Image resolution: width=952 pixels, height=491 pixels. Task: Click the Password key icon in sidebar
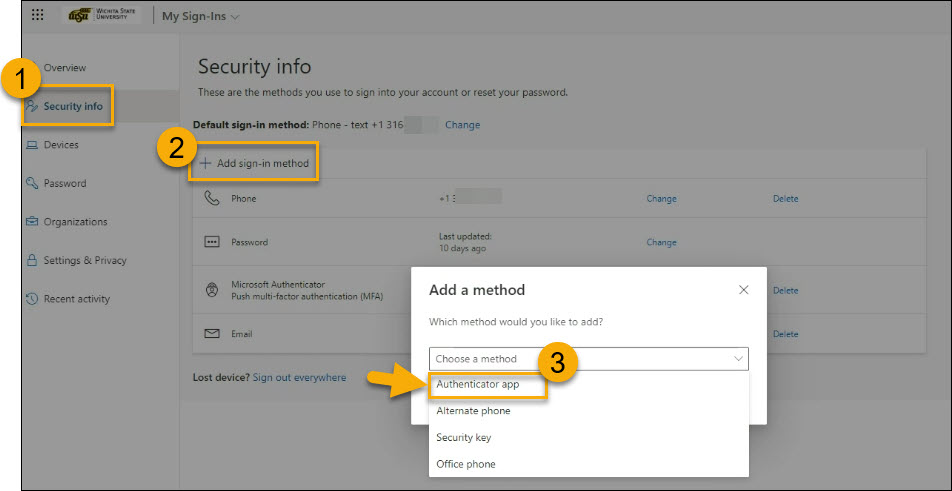[32, 183]
